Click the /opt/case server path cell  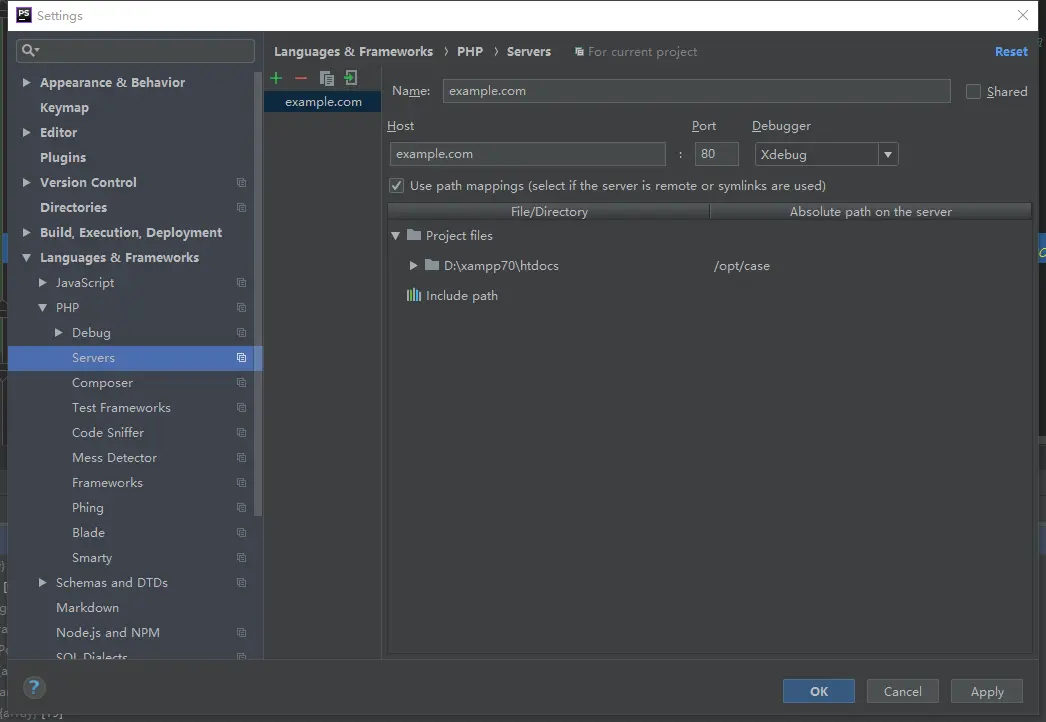[741, 266]
